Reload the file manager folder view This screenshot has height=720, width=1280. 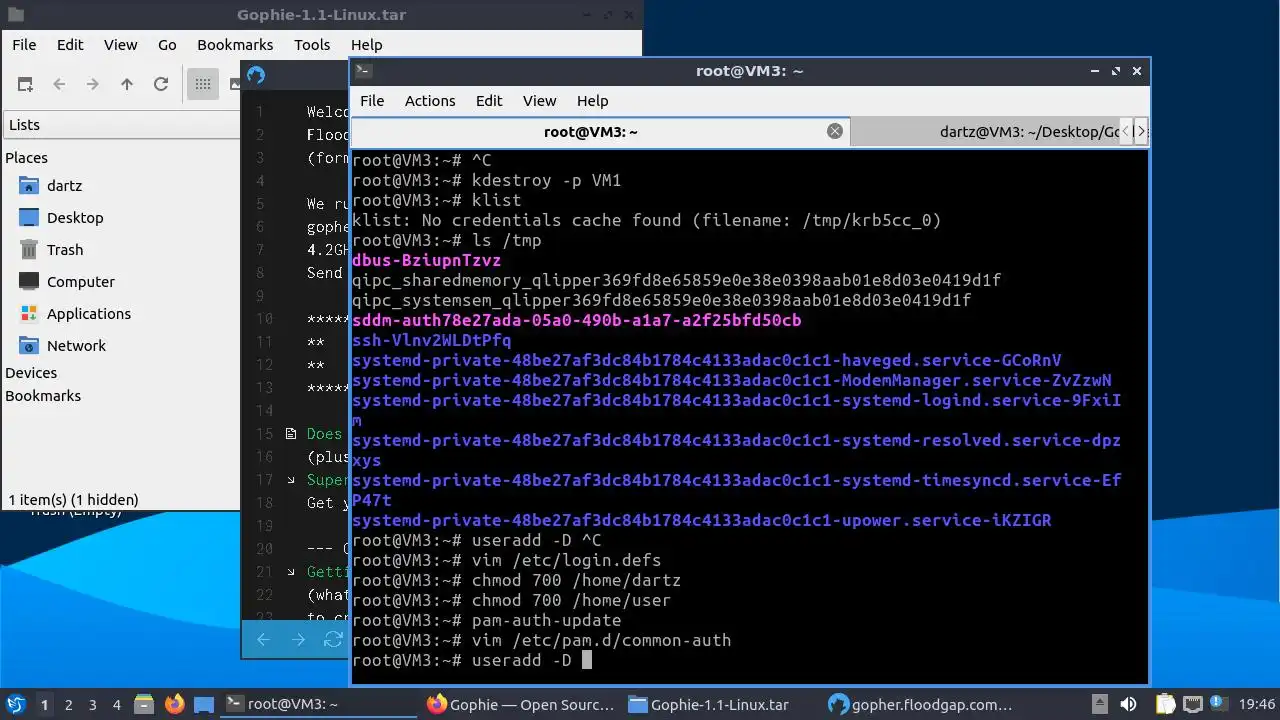tap(161, 84)
